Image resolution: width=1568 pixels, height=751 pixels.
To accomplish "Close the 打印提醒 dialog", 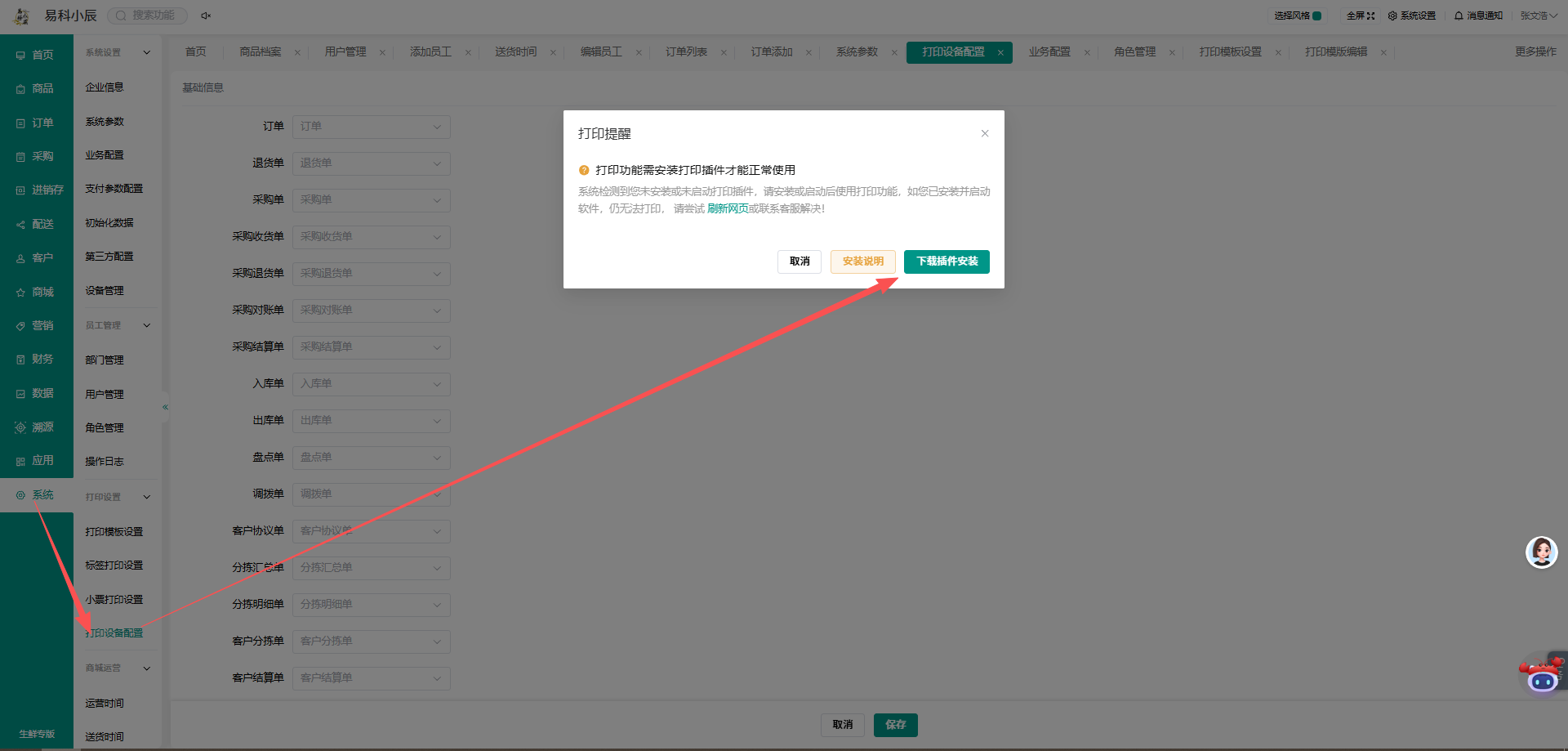I will pos(985,133).
